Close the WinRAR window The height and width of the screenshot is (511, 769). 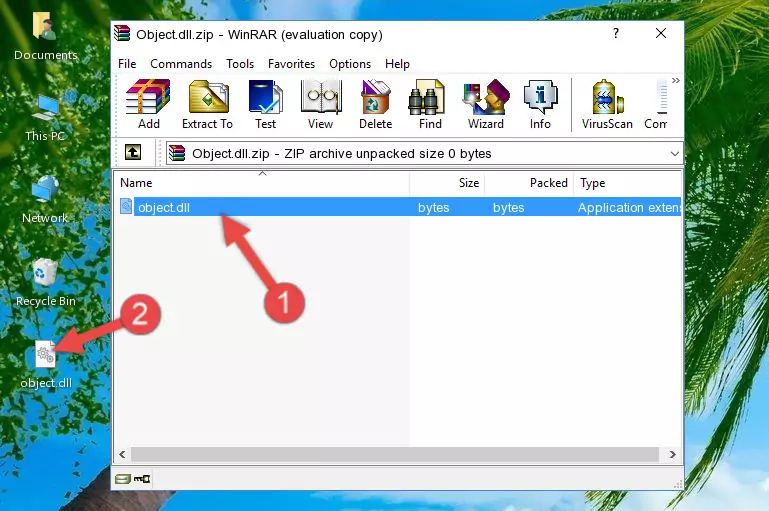point(661,33)
